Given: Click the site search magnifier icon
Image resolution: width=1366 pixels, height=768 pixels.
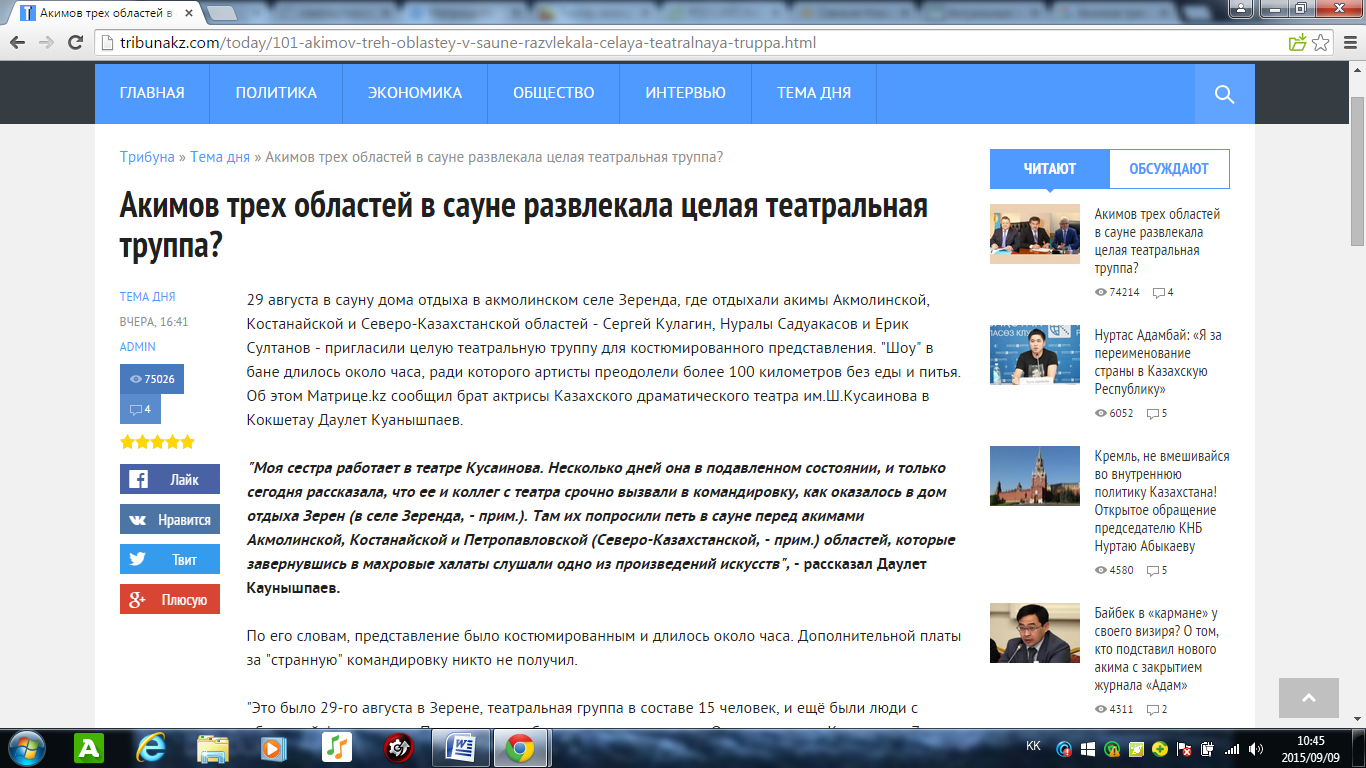Looking at the screenshot, I should [x=1224, y=94].
